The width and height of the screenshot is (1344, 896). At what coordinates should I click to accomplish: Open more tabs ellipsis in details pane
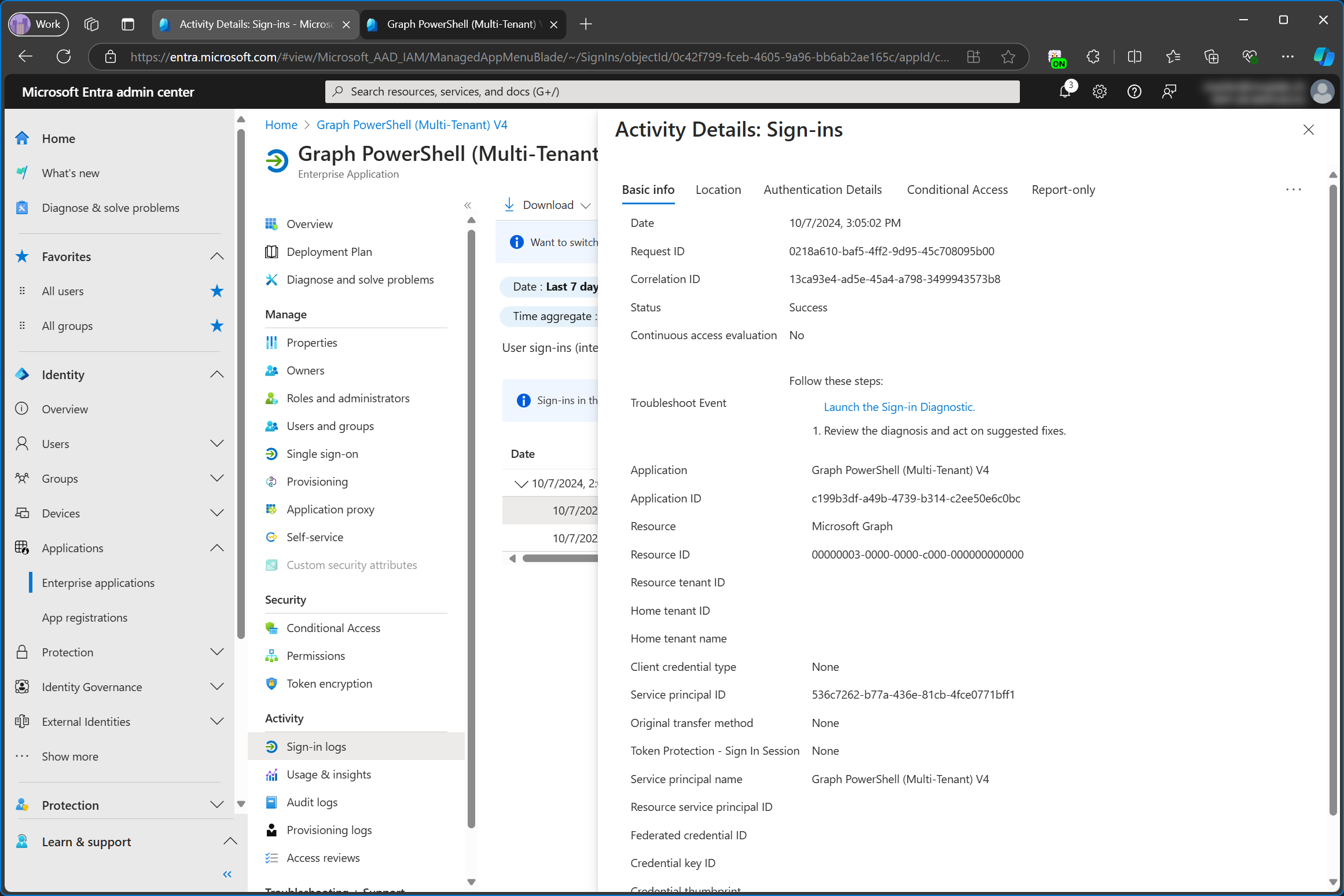coord(1294,190)
